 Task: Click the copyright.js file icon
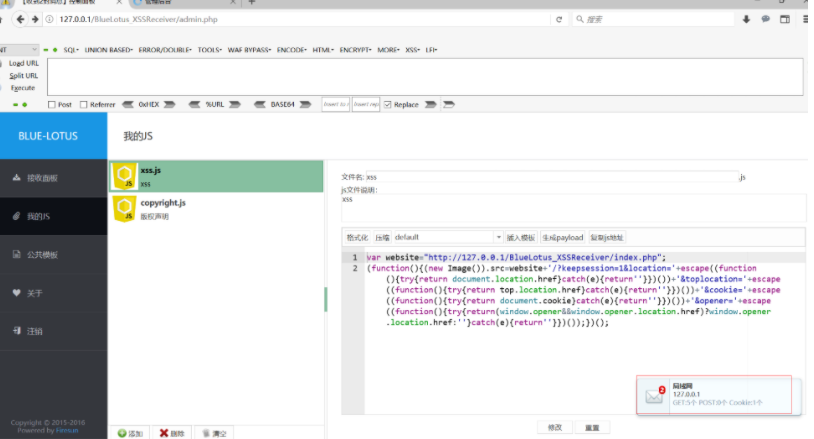pyautogui.click(x=125, y=209)
